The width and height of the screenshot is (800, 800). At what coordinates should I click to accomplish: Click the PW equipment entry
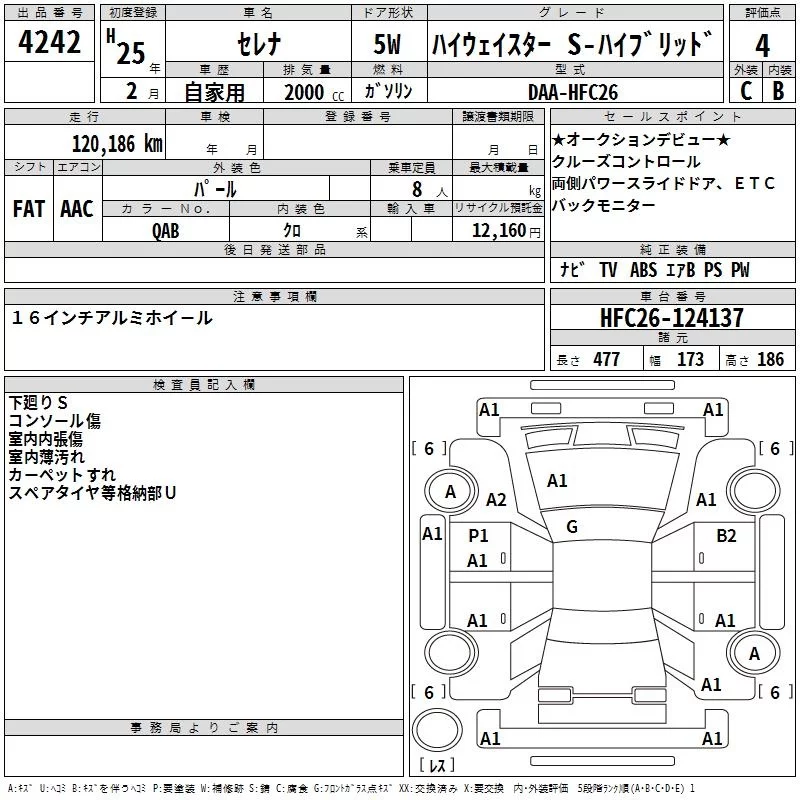(x=740, y=269)
